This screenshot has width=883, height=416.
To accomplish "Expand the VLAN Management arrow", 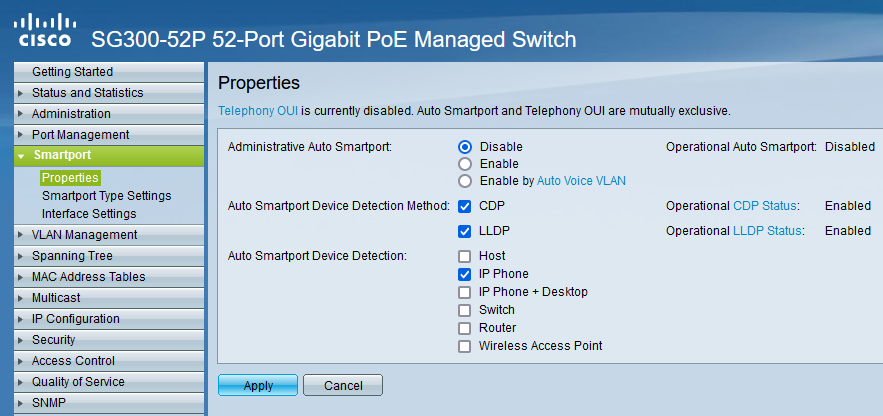I will click(x=21, y=235).
